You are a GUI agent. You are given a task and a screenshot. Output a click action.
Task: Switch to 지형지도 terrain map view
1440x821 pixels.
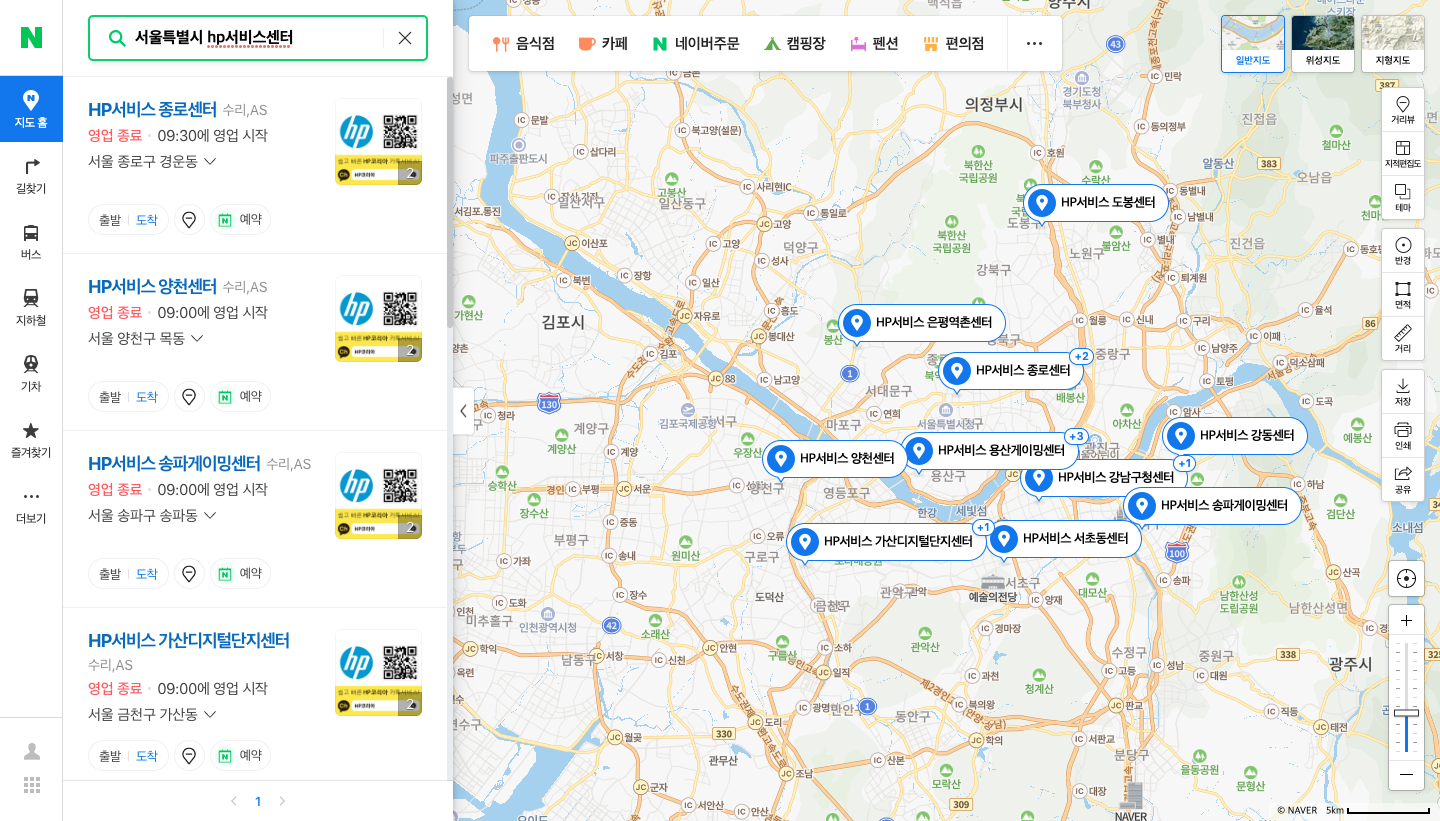1393,44
